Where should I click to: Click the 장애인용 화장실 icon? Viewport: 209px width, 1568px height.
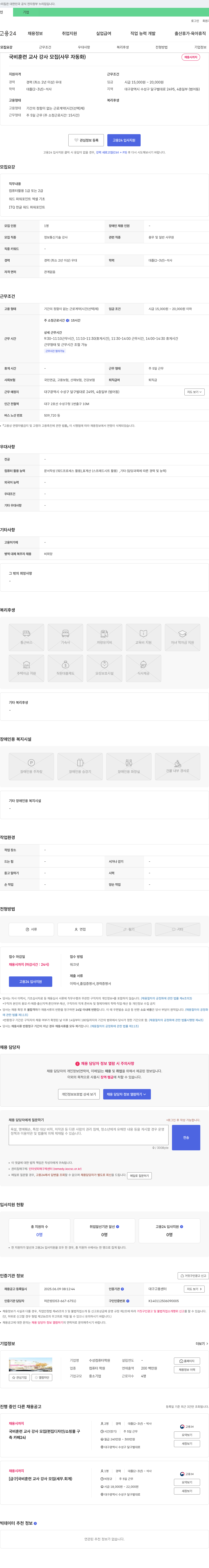pyautogui.click(x=129, y=766)
